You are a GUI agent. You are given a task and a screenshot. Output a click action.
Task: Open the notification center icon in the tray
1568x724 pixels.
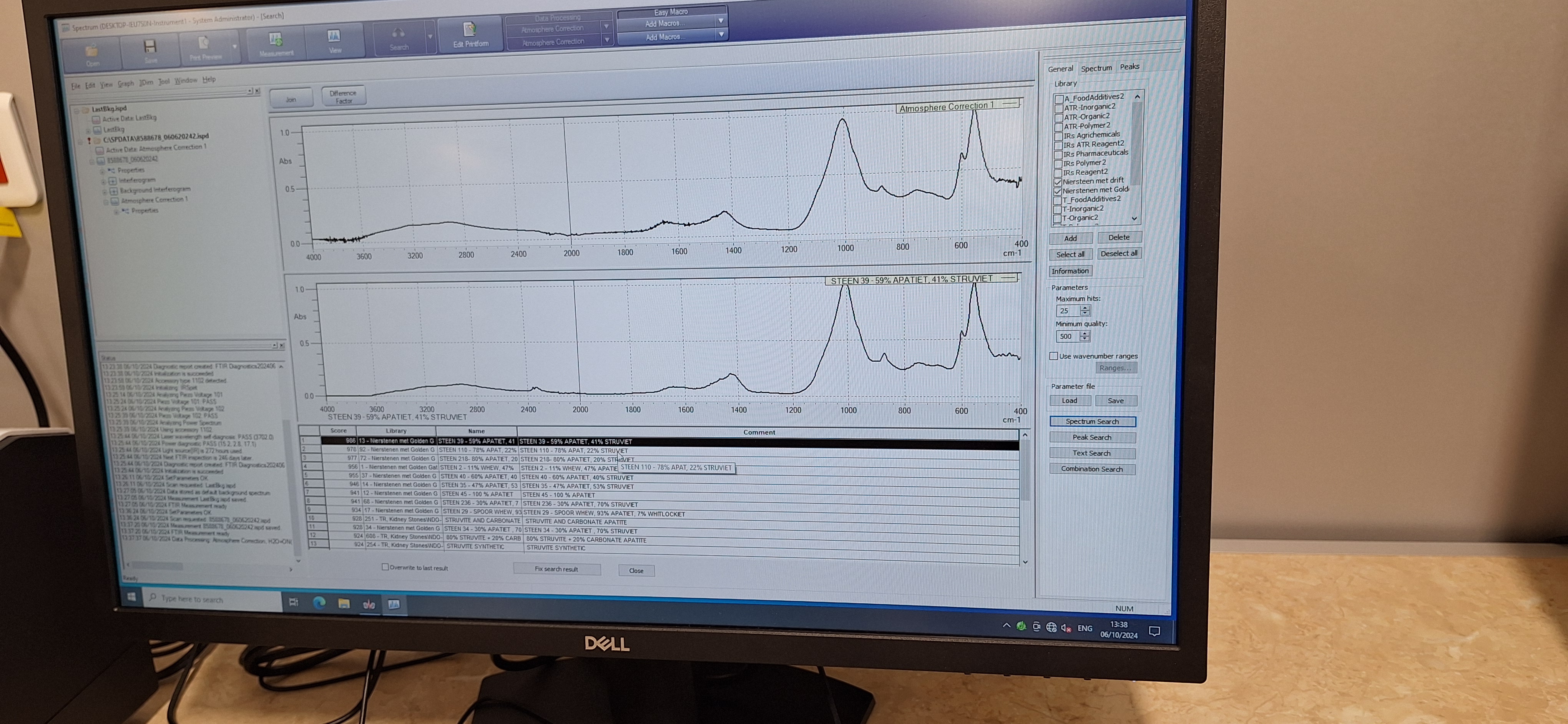1154,631
